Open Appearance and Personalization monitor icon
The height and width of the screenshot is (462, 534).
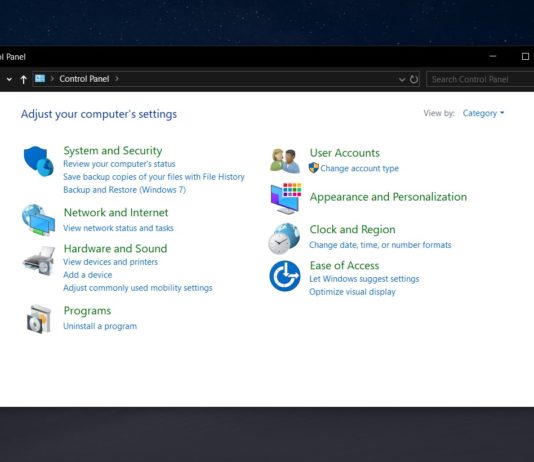[x=286, y=198]
